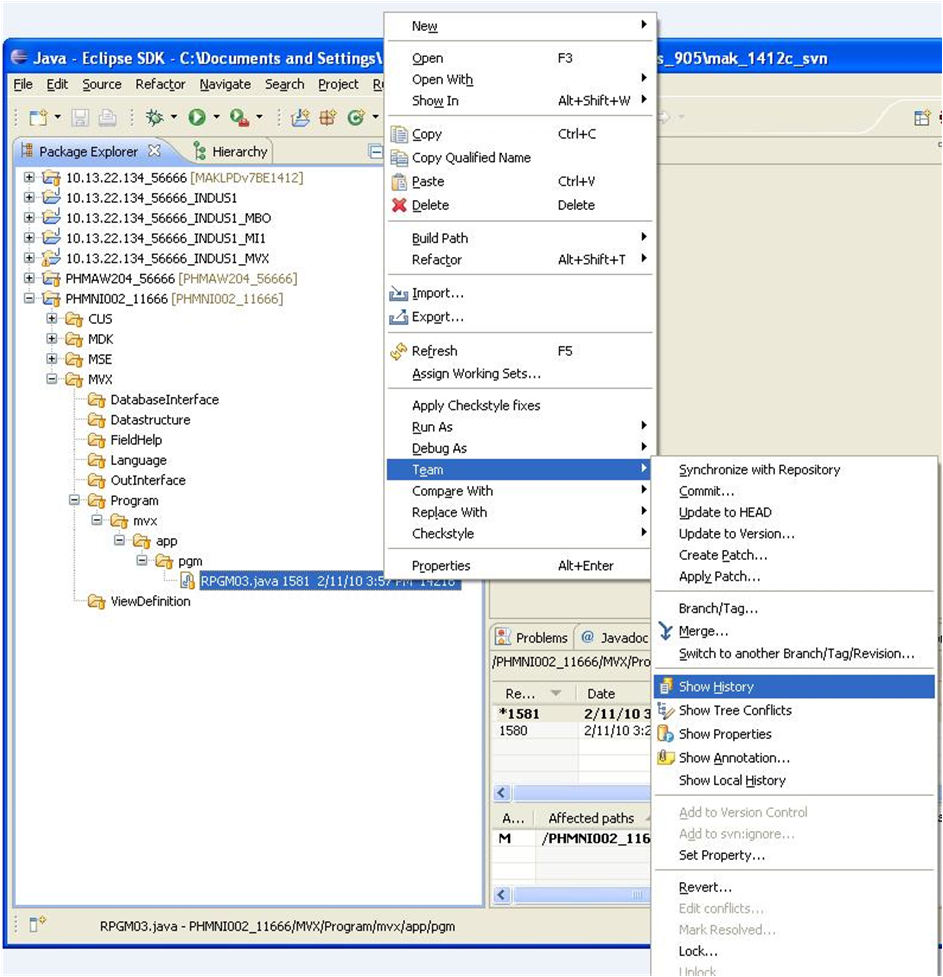Choose Show Properties from Team submenu
Viewport: 943px width, 977px height.
point(725,734)
